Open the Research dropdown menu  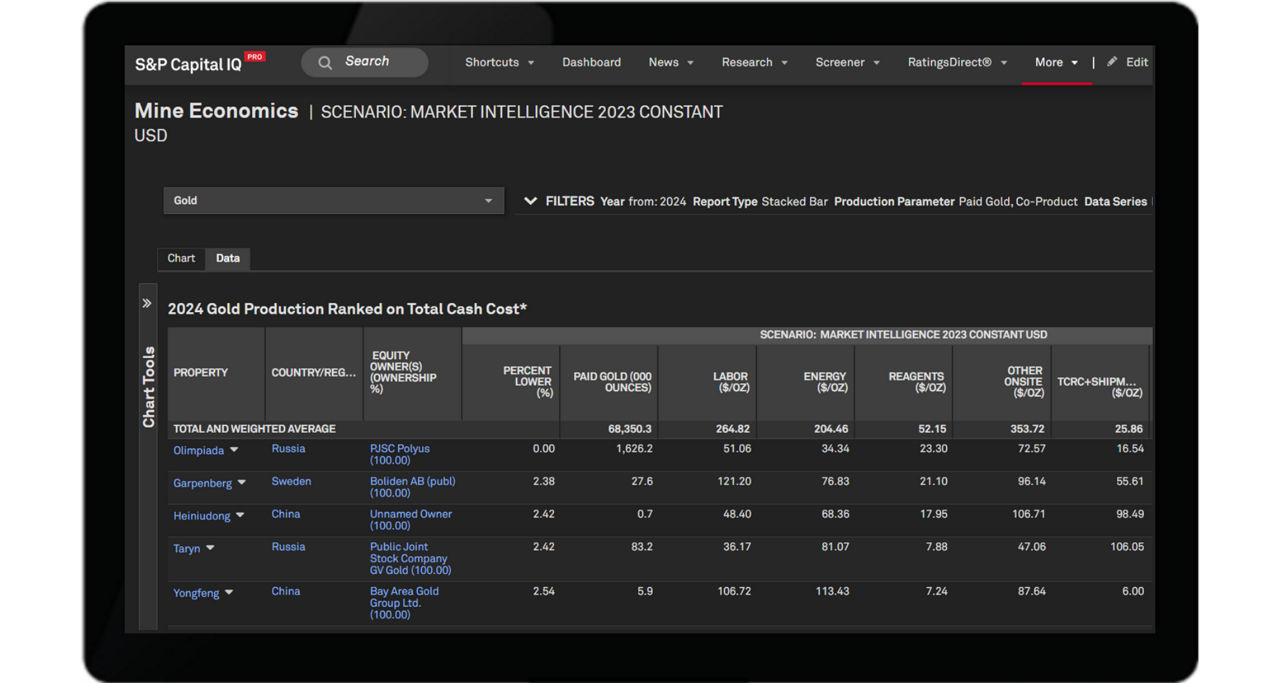tap(754, 62)
